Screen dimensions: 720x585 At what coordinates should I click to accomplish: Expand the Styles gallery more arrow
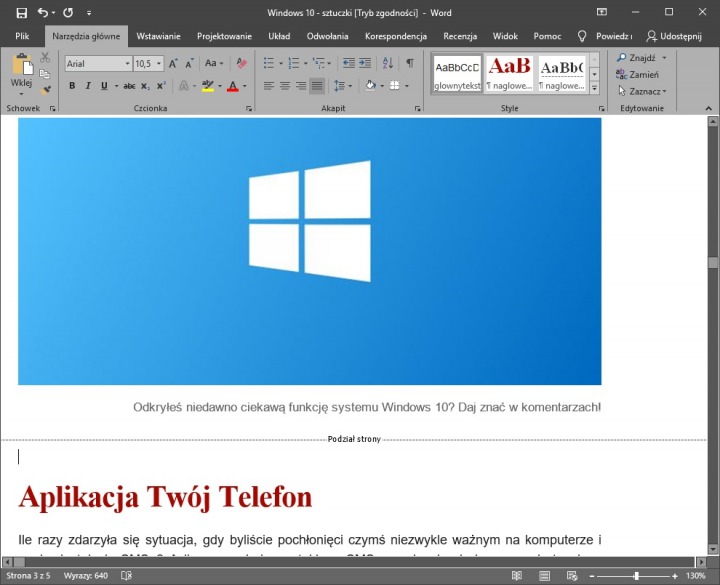[594, 88]
